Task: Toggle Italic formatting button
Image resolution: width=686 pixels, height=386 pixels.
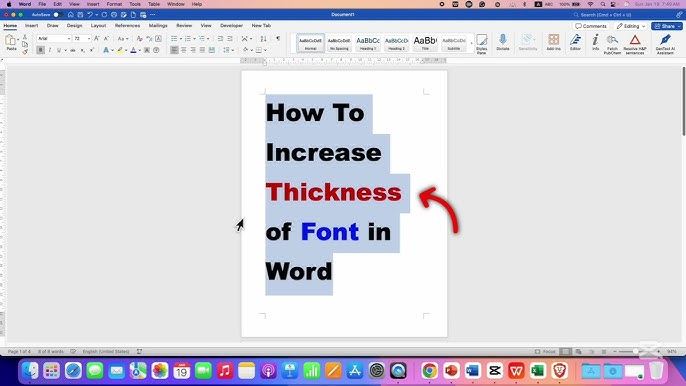Action: (x=50, y=50)
